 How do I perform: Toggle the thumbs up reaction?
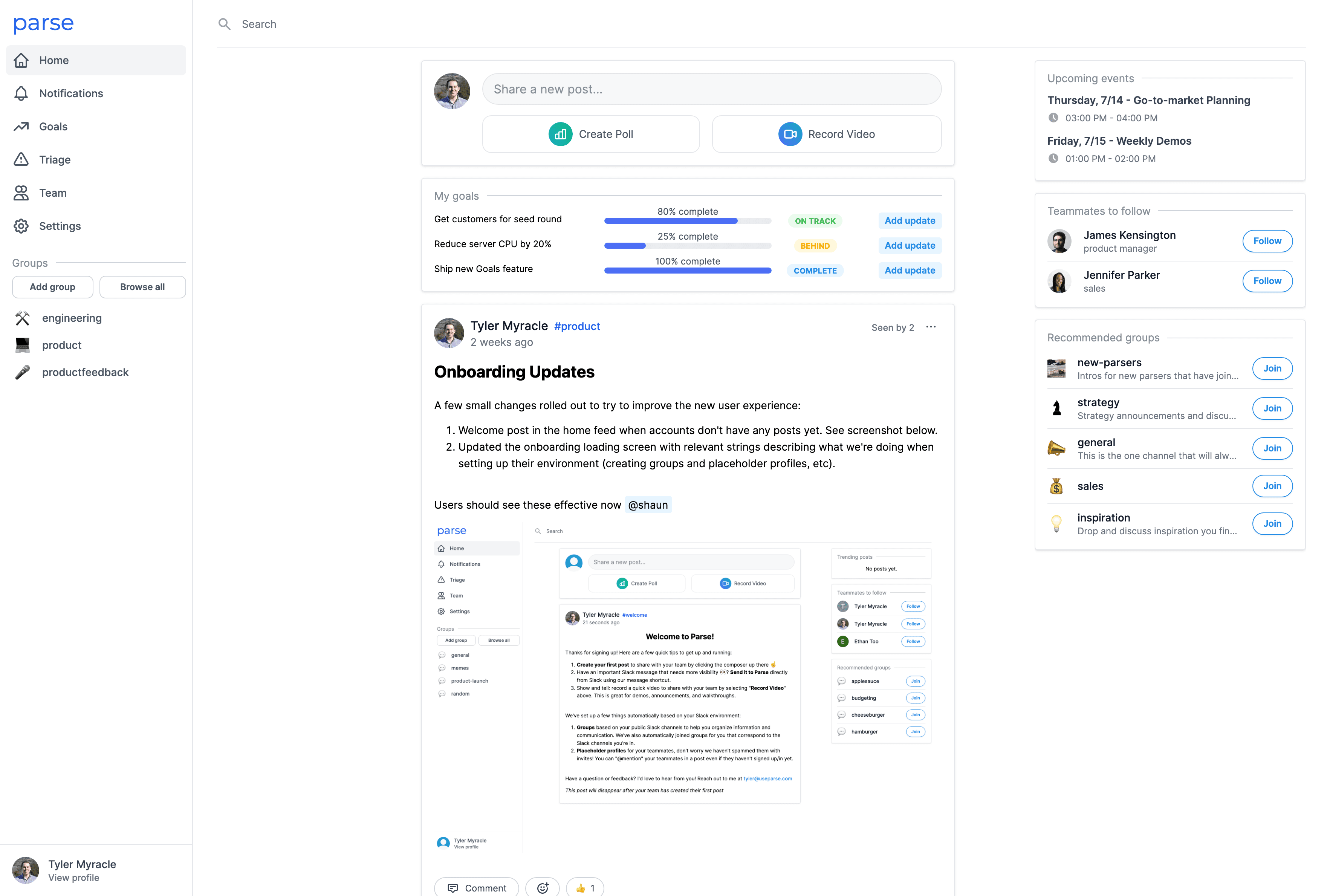(x=584, y=887)
